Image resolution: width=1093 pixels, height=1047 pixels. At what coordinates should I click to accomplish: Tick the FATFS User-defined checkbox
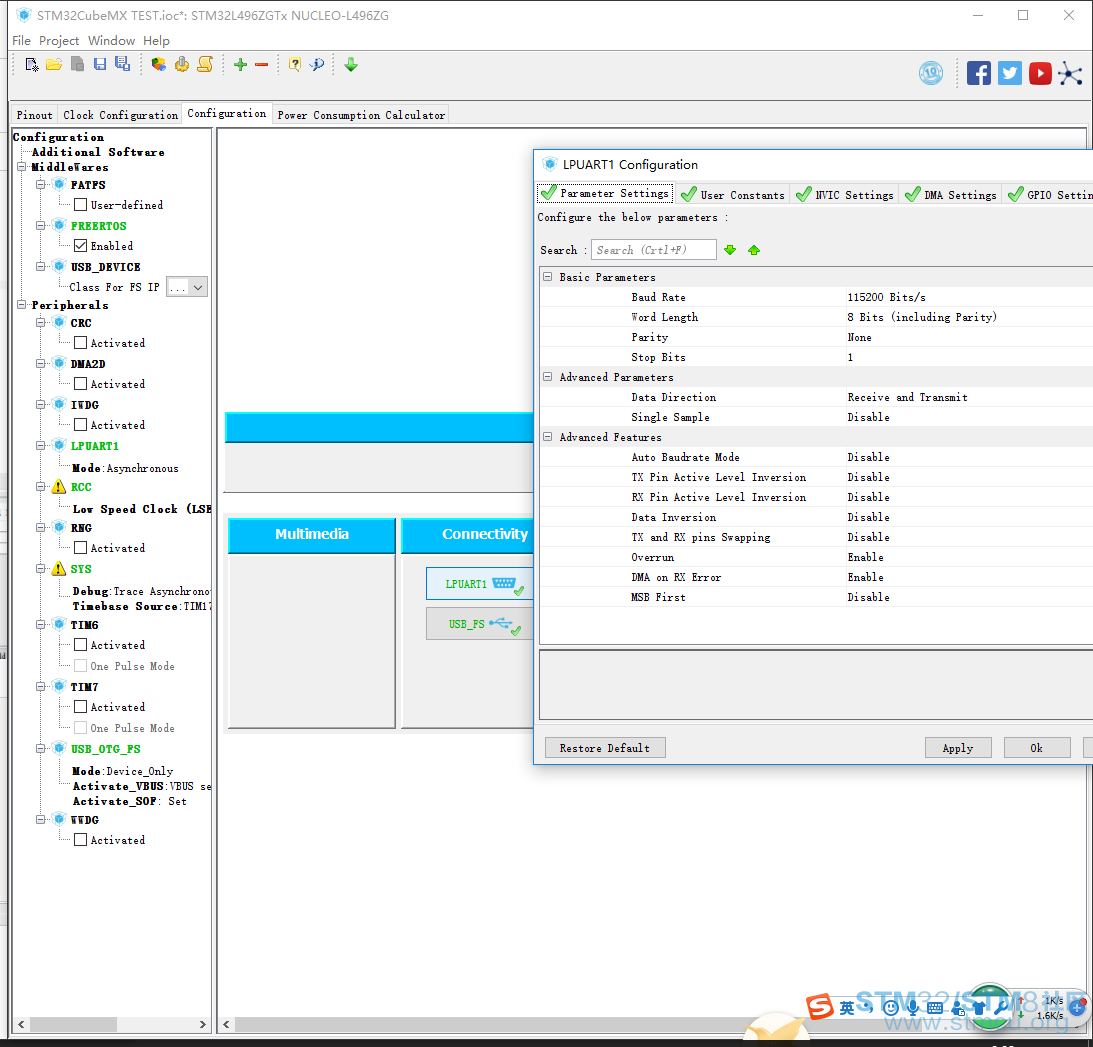point(81,205)
